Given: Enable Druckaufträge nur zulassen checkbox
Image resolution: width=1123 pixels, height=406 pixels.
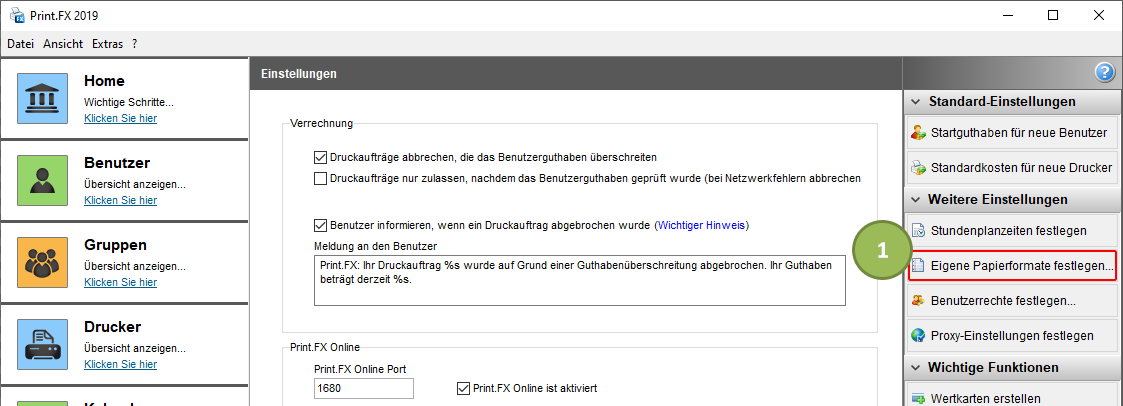Looking at the screenshot, I should pos(320,178).
